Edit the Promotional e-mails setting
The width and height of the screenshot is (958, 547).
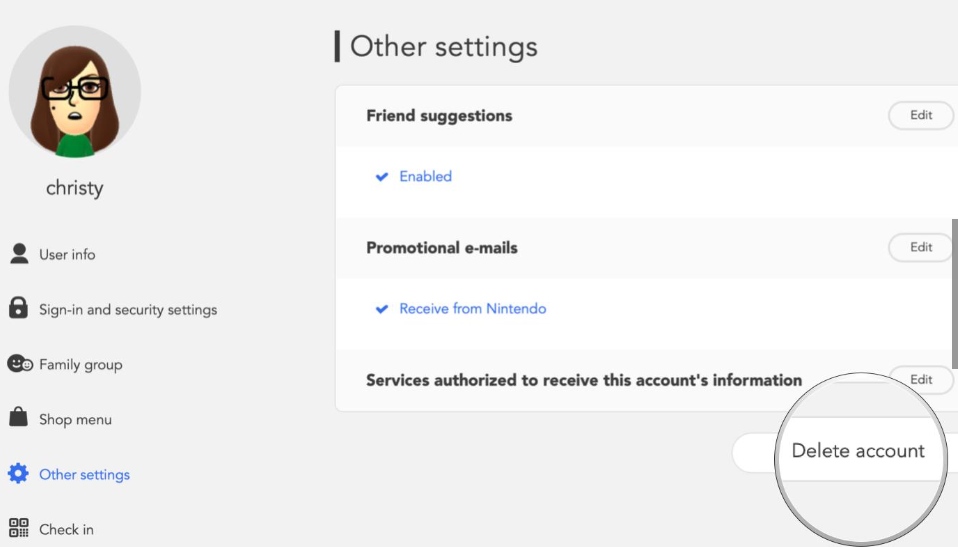click(920, 247)
